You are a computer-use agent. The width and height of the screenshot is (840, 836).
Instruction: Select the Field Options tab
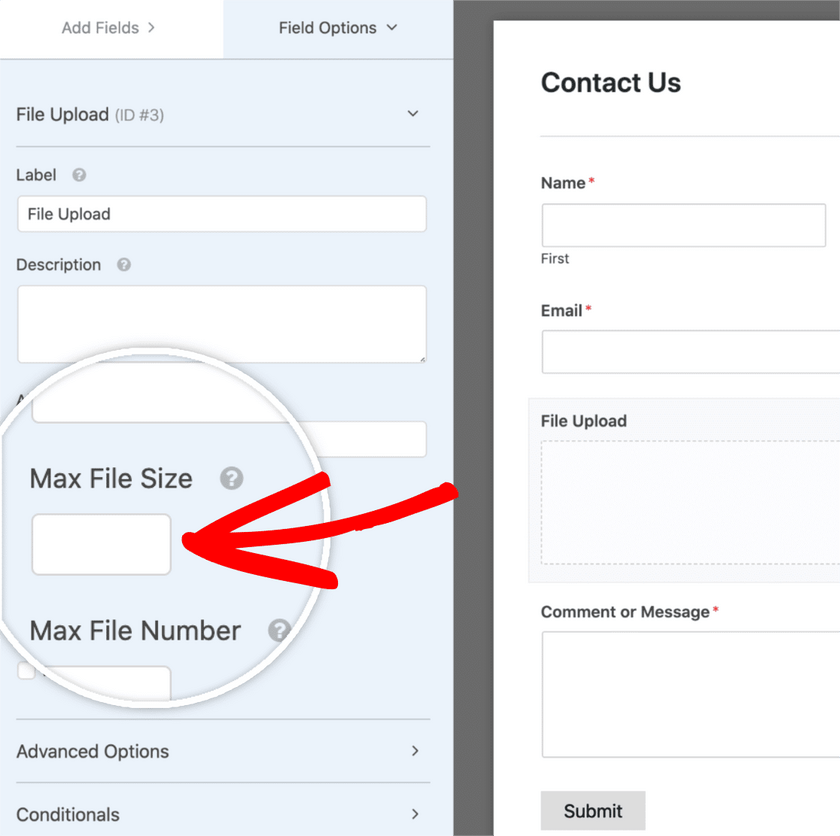pyautogui.click(x=338, y=28)
